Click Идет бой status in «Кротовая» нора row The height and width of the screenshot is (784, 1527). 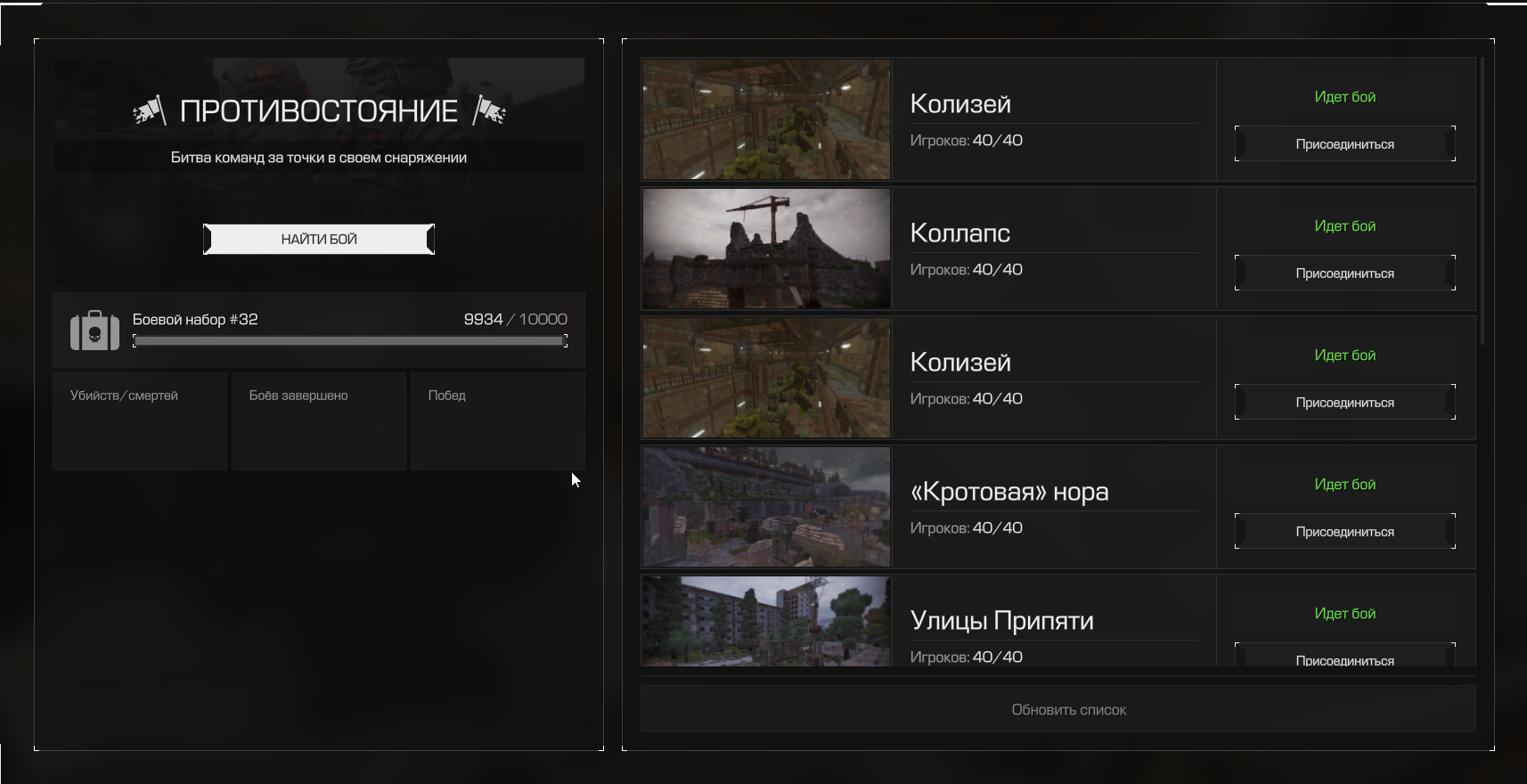(1345, 484)
